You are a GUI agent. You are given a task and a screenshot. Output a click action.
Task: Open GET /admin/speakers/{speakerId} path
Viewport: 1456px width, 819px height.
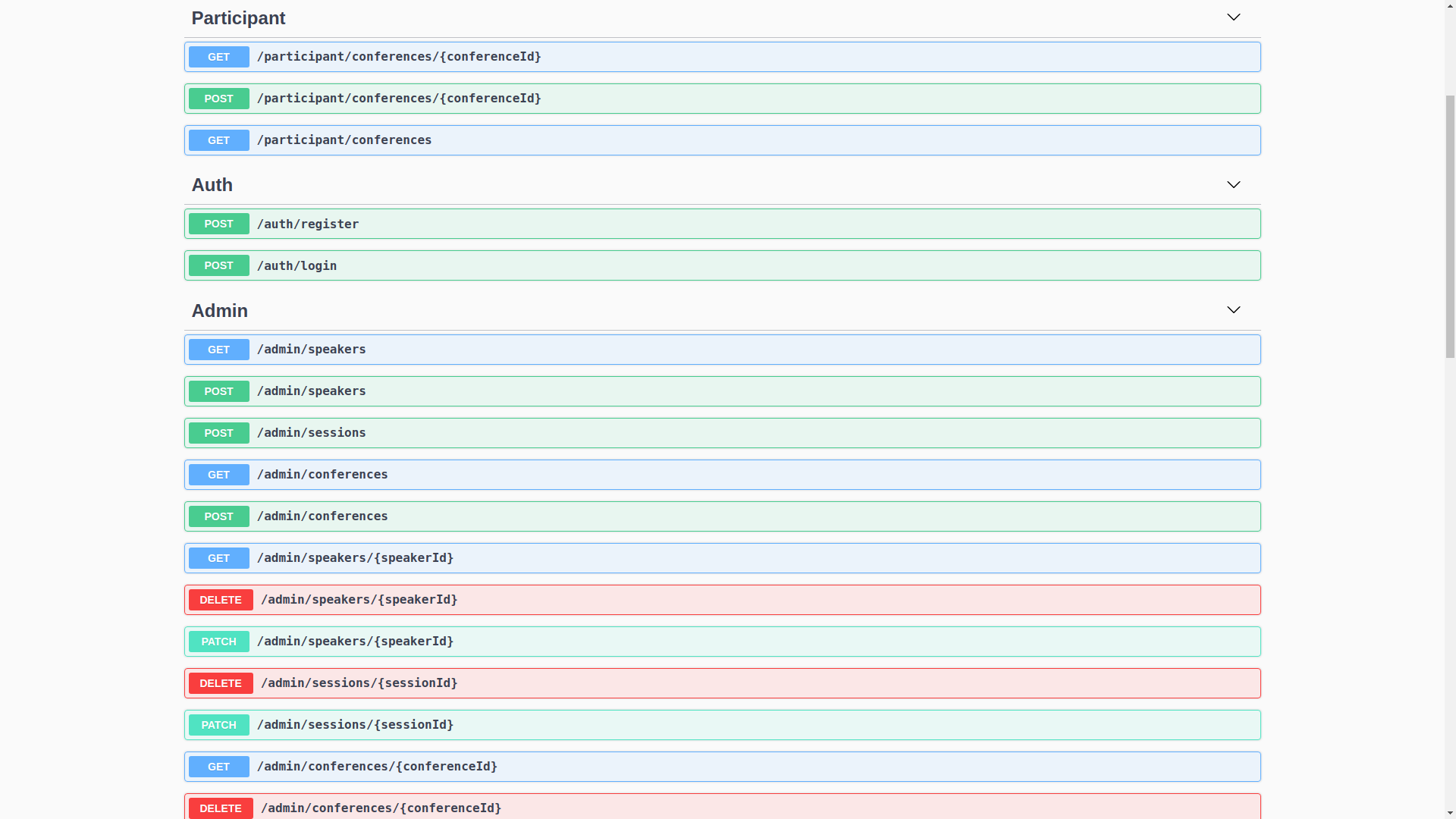coord(355,558)
